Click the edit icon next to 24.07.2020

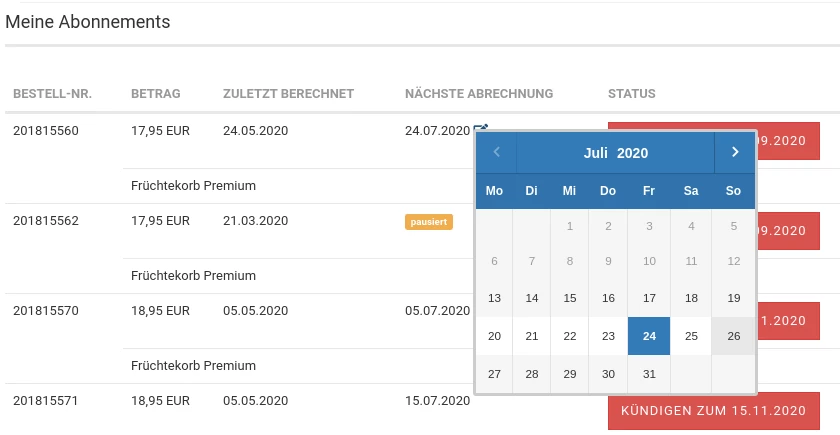coord(481,128)
